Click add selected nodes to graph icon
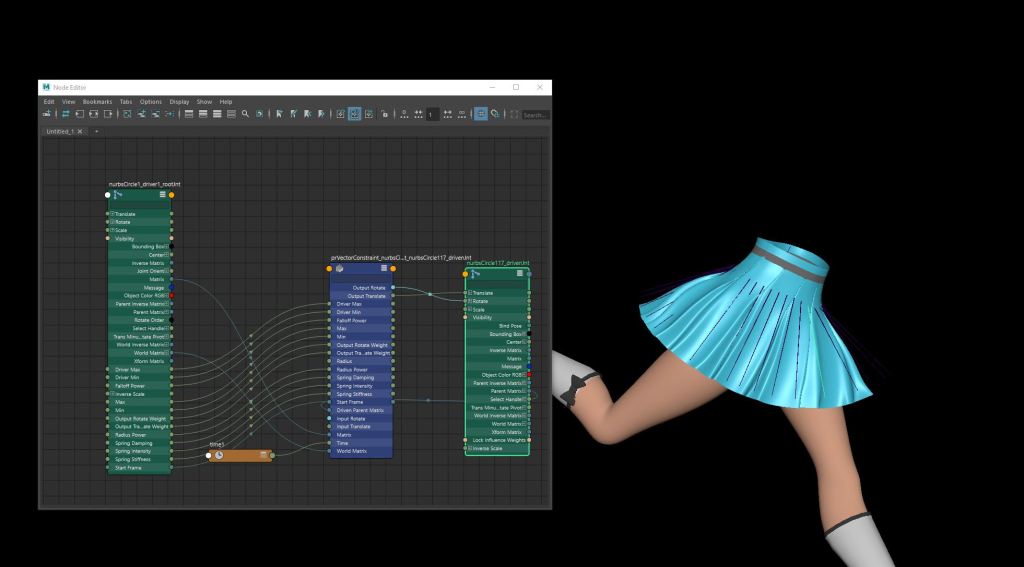 [x=141, y=114]
